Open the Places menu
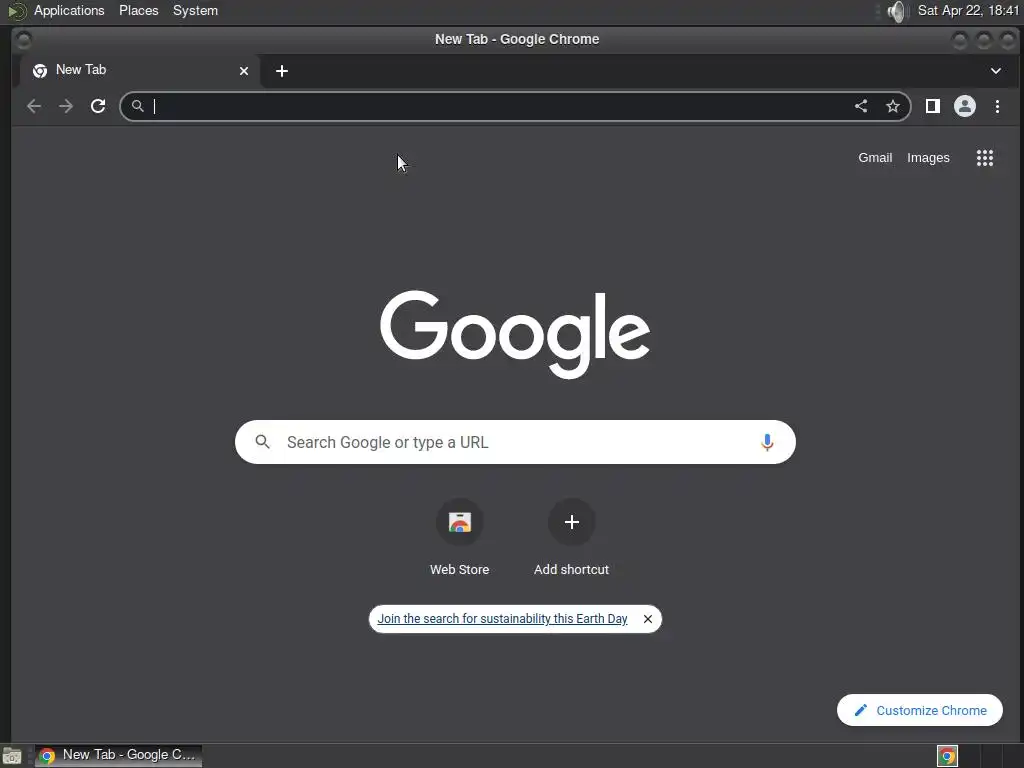Viewport: 1024px width, 768px height. [x=138, y=10]
